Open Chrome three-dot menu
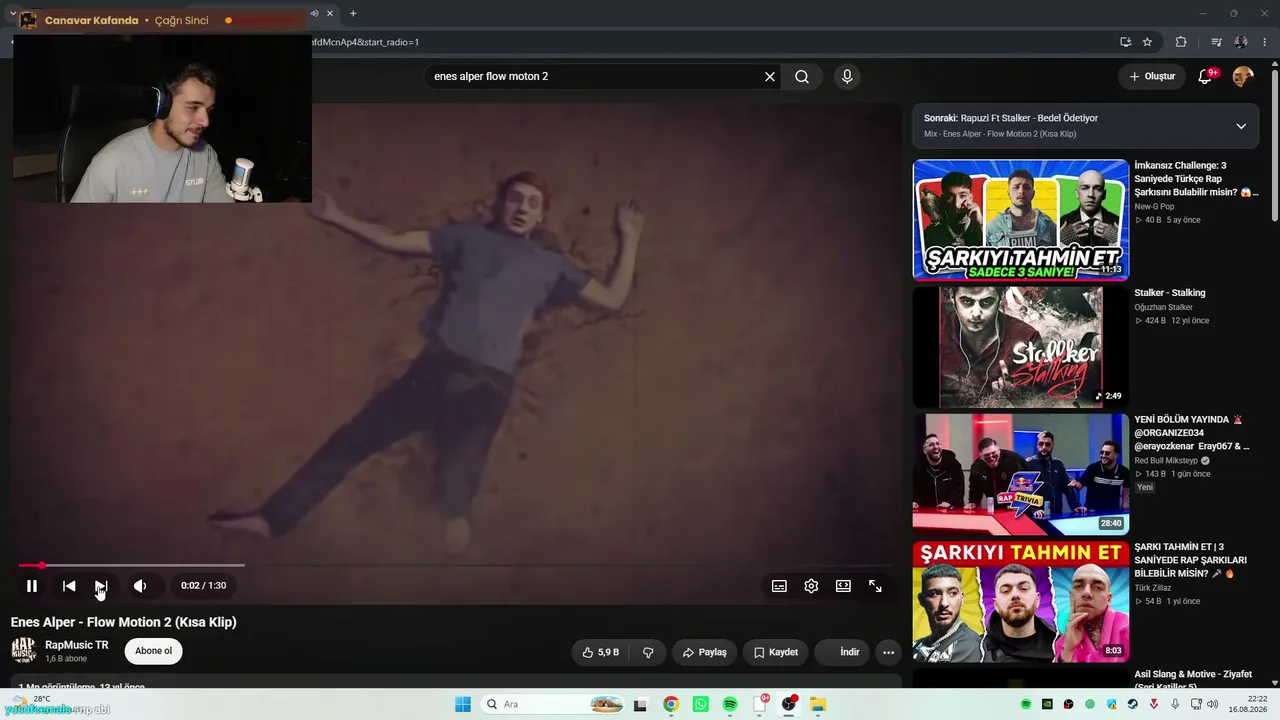This screenshot has width=1280, height=720. click(1265, 42)
